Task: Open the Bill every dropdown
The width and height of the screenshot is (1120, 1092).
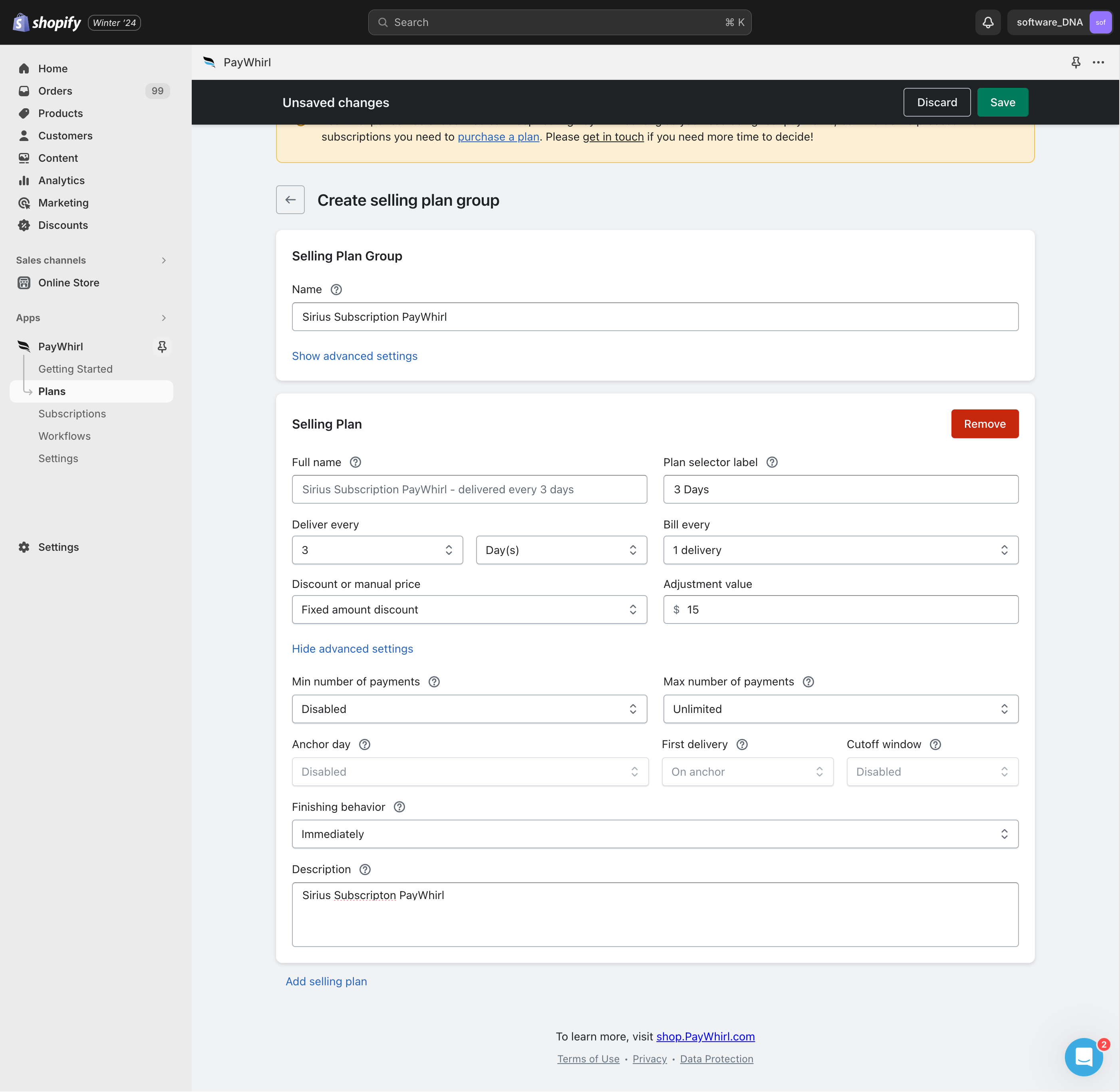Action: coord(841,550)
